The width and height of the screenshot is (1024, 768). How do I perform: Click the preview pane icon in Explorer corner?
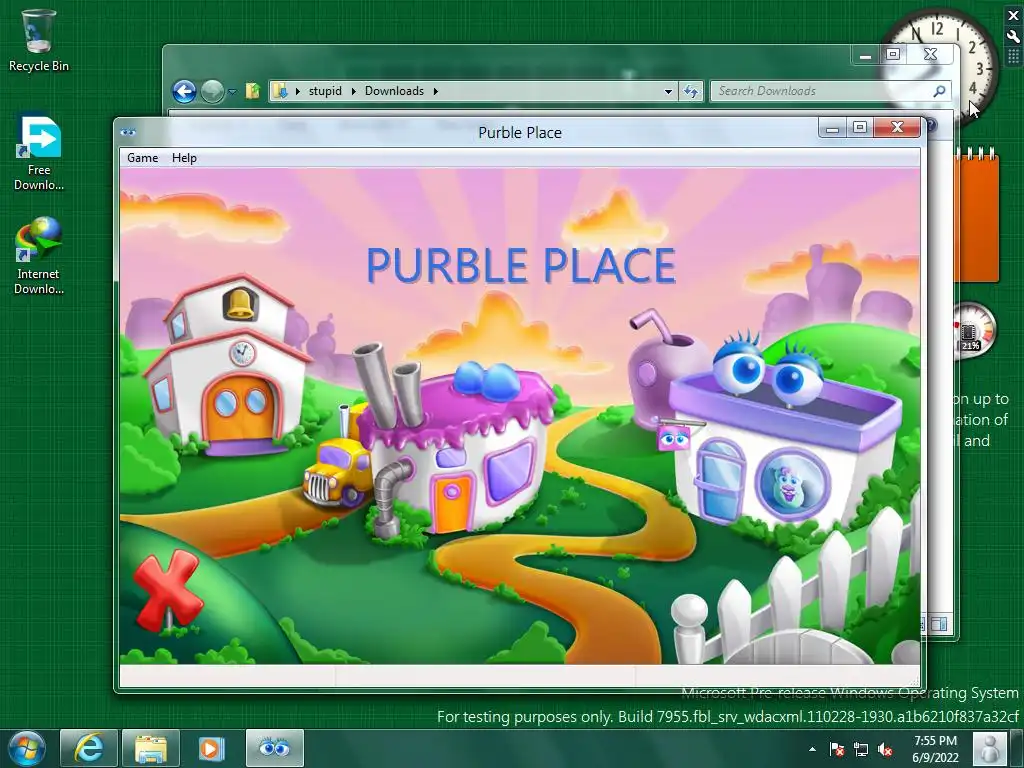point(939,624)
